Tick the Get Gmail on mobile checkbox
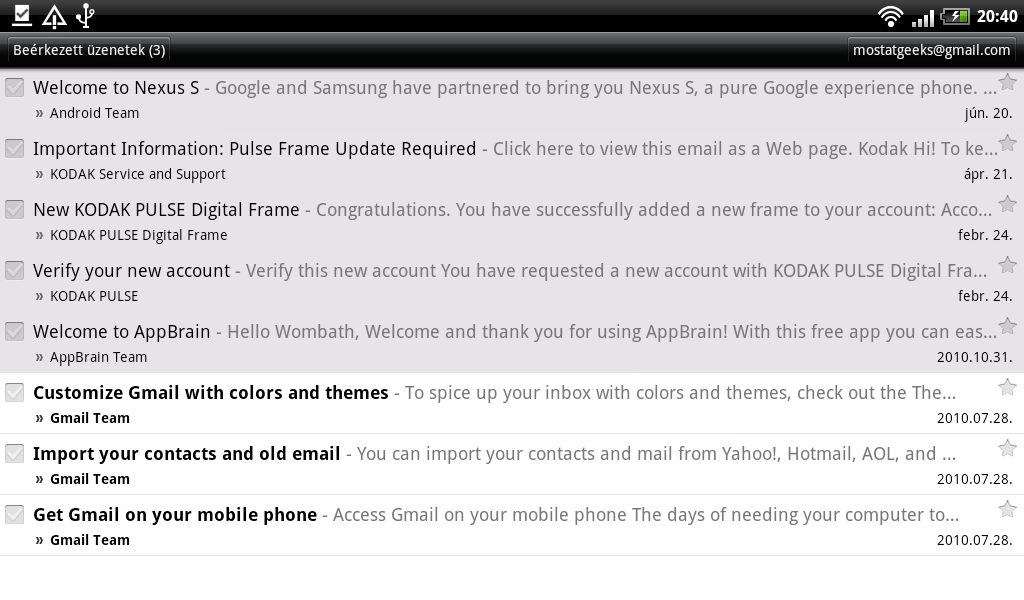1024x600 pixels. pyautogui.click(x=15, y=515)
